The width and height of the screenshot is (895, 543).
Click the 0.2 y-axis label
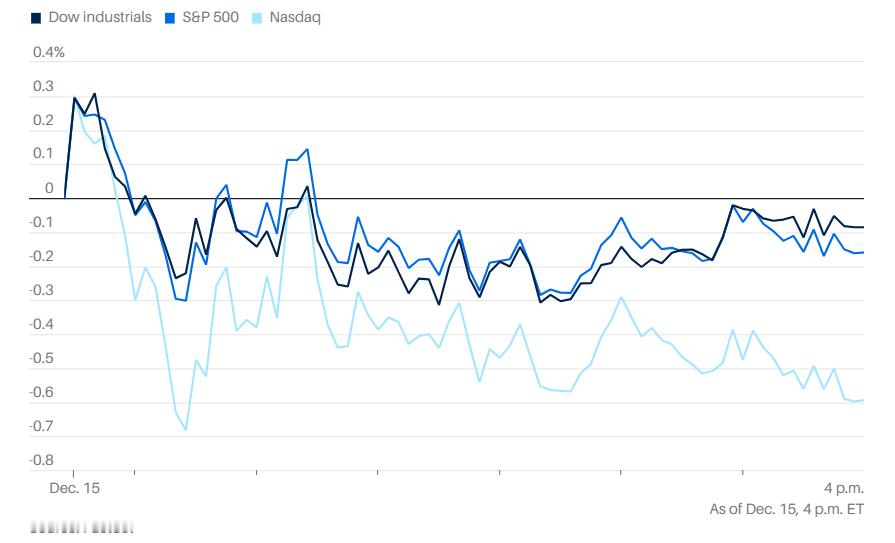pyautogui.click(x=43, y=120)
